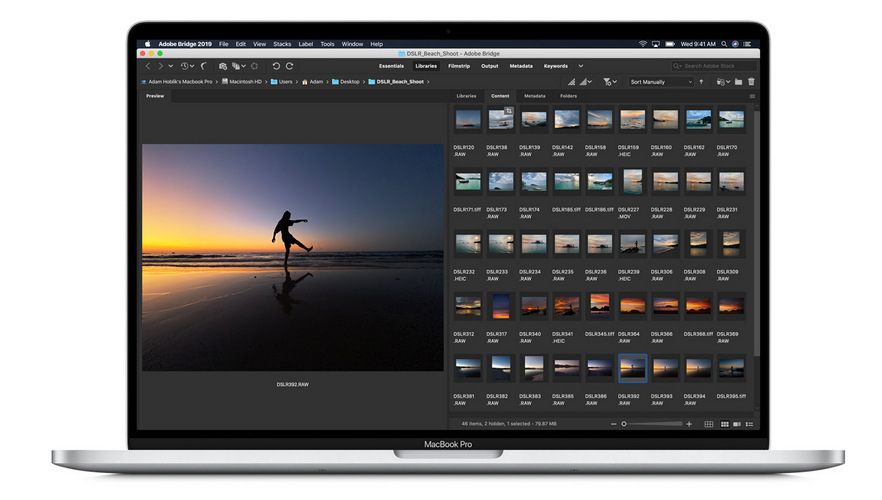Open the Tools menu
The height and width of the screenshot is (500, 882).
(x=327, y=44)
